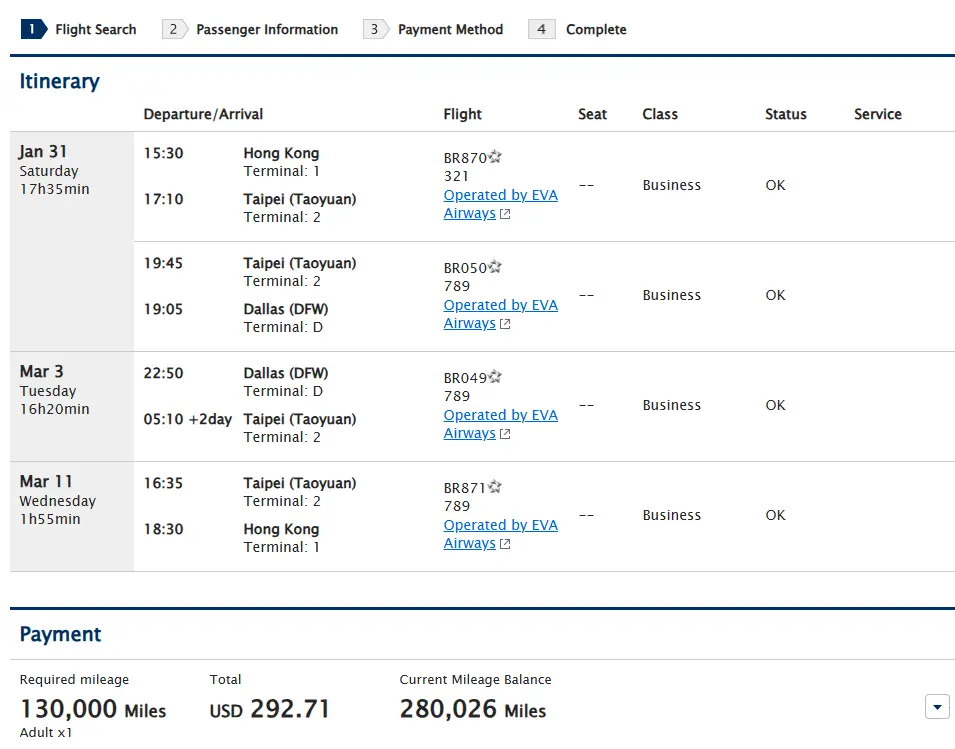The height and width of the screenshot is (749, 955).
Task: Click flight number BR870
Action: [x=465, y=158]
